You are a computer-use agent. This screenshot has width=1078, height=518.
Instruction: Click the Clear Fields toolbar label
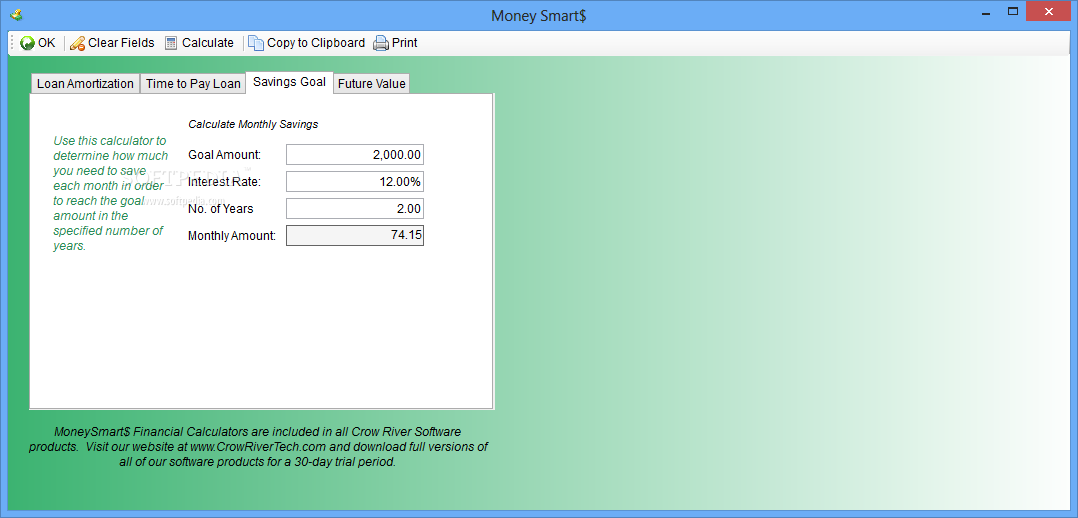pos(121,43)
